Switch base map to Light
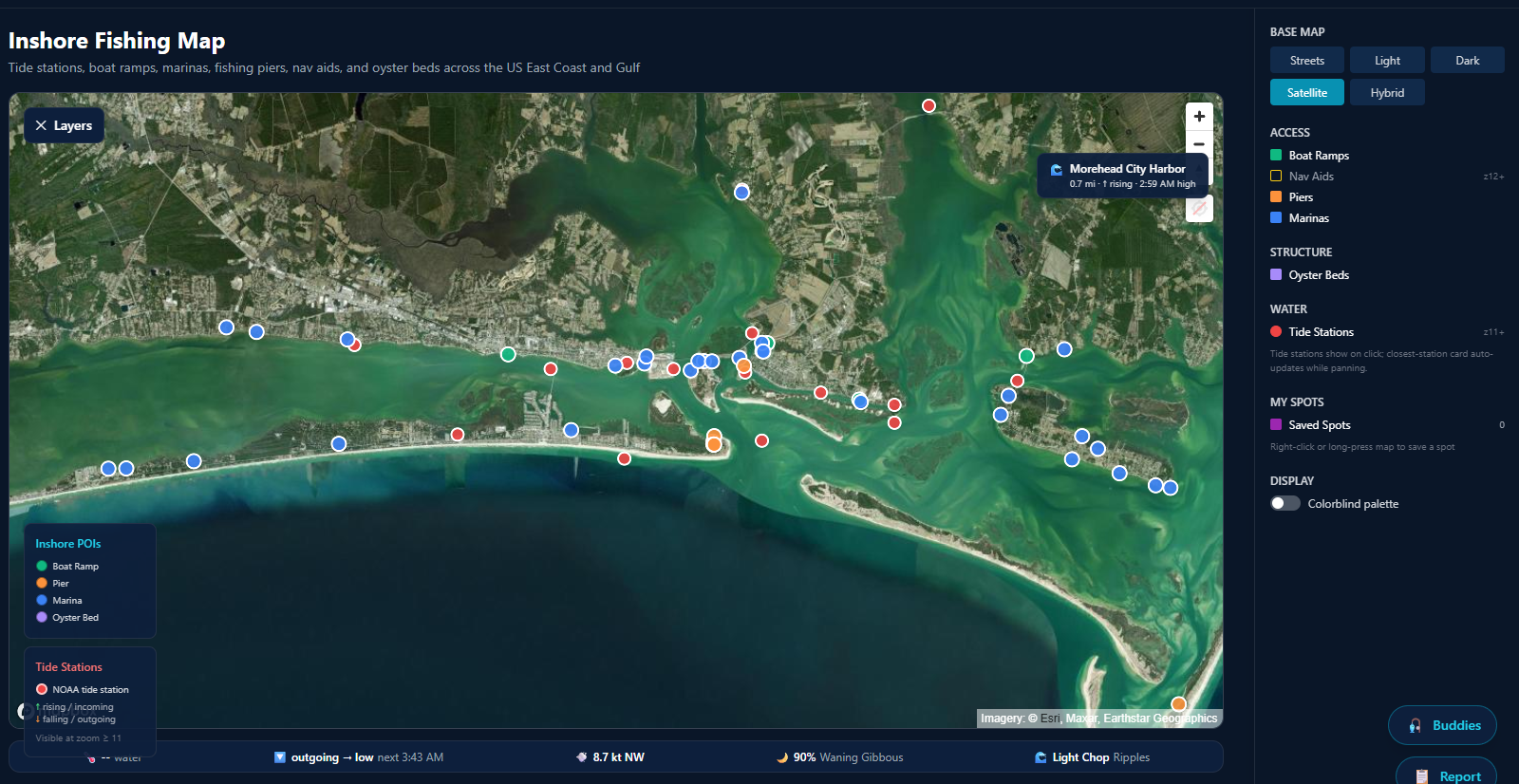This screenshot has width=1519, height=784. (x=1387, y=60)
